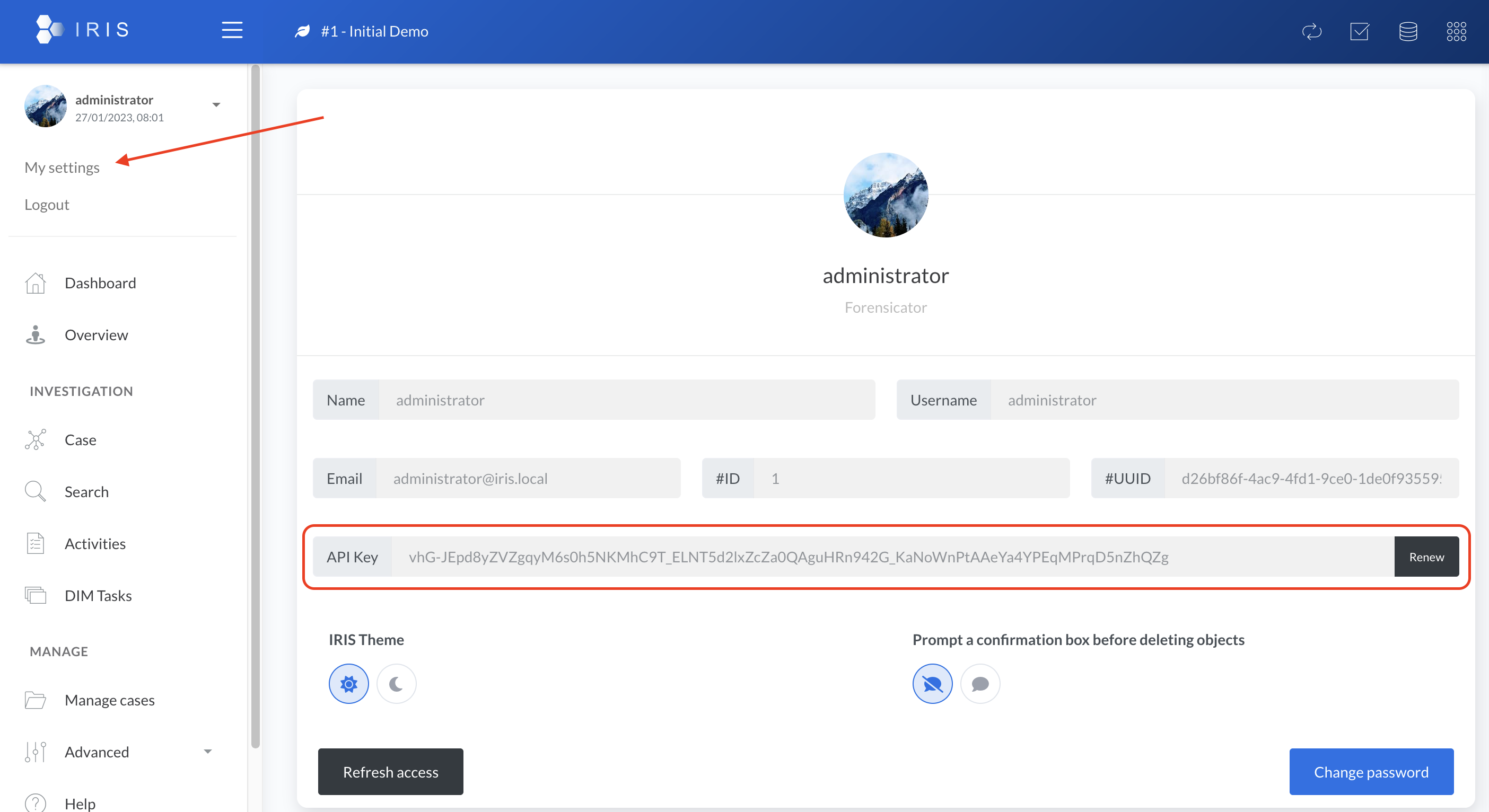Select the light IRIS theme

348,684
